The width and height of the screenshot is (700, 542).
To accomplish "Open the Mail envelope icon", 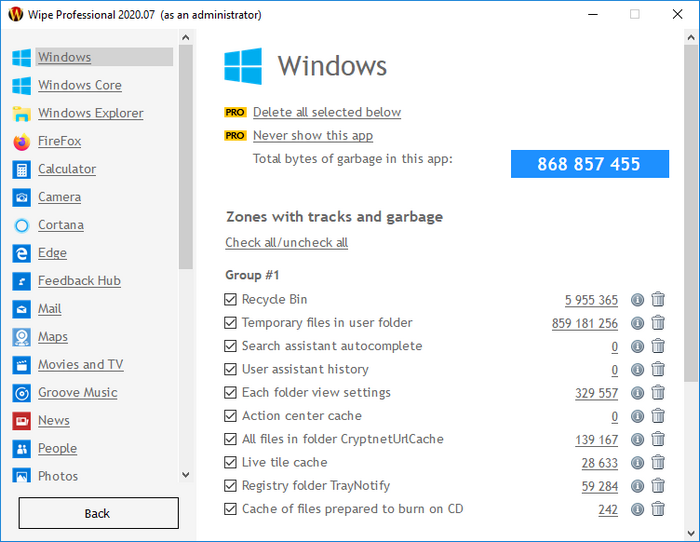I will [x=21, y=309].
